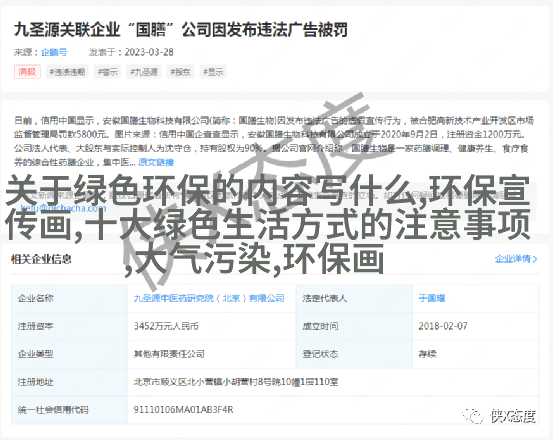Click the publish date 2023-03-28
The width and height of the screenshot is (553, 440).
pyautogui.click(x=149, y=52)
